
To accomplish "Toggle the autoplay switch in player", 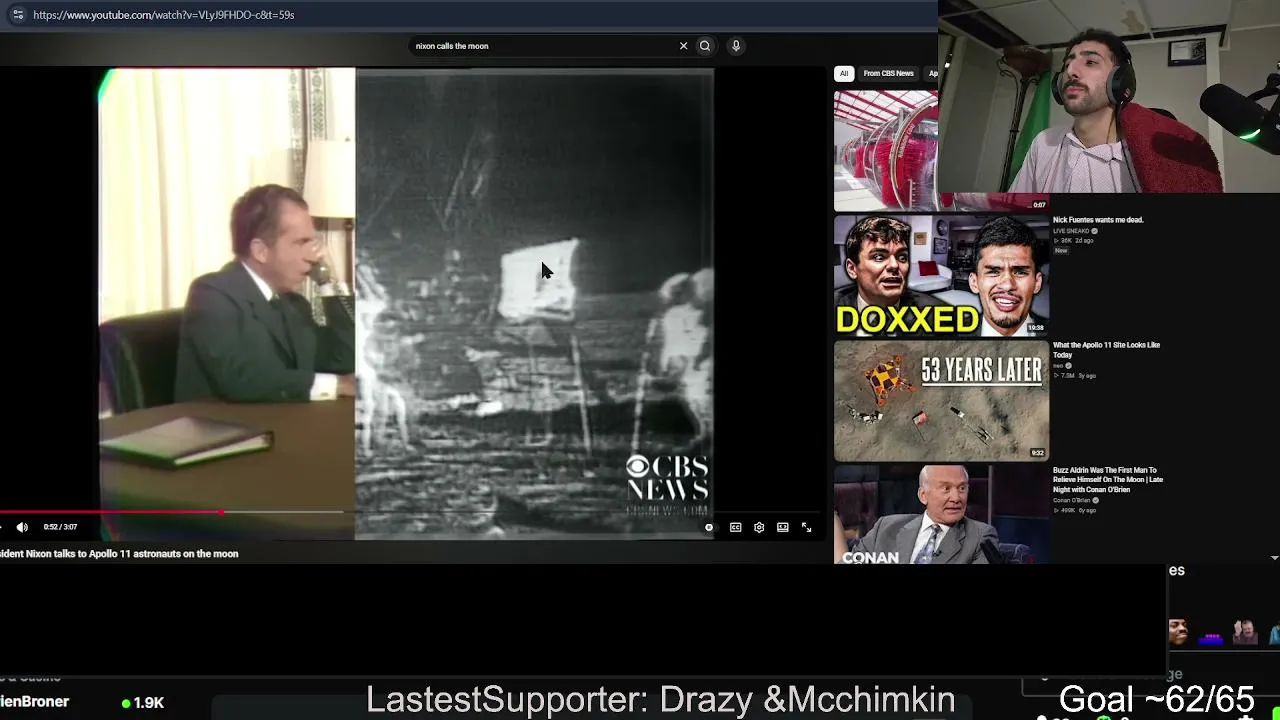I will click(709, 527).
